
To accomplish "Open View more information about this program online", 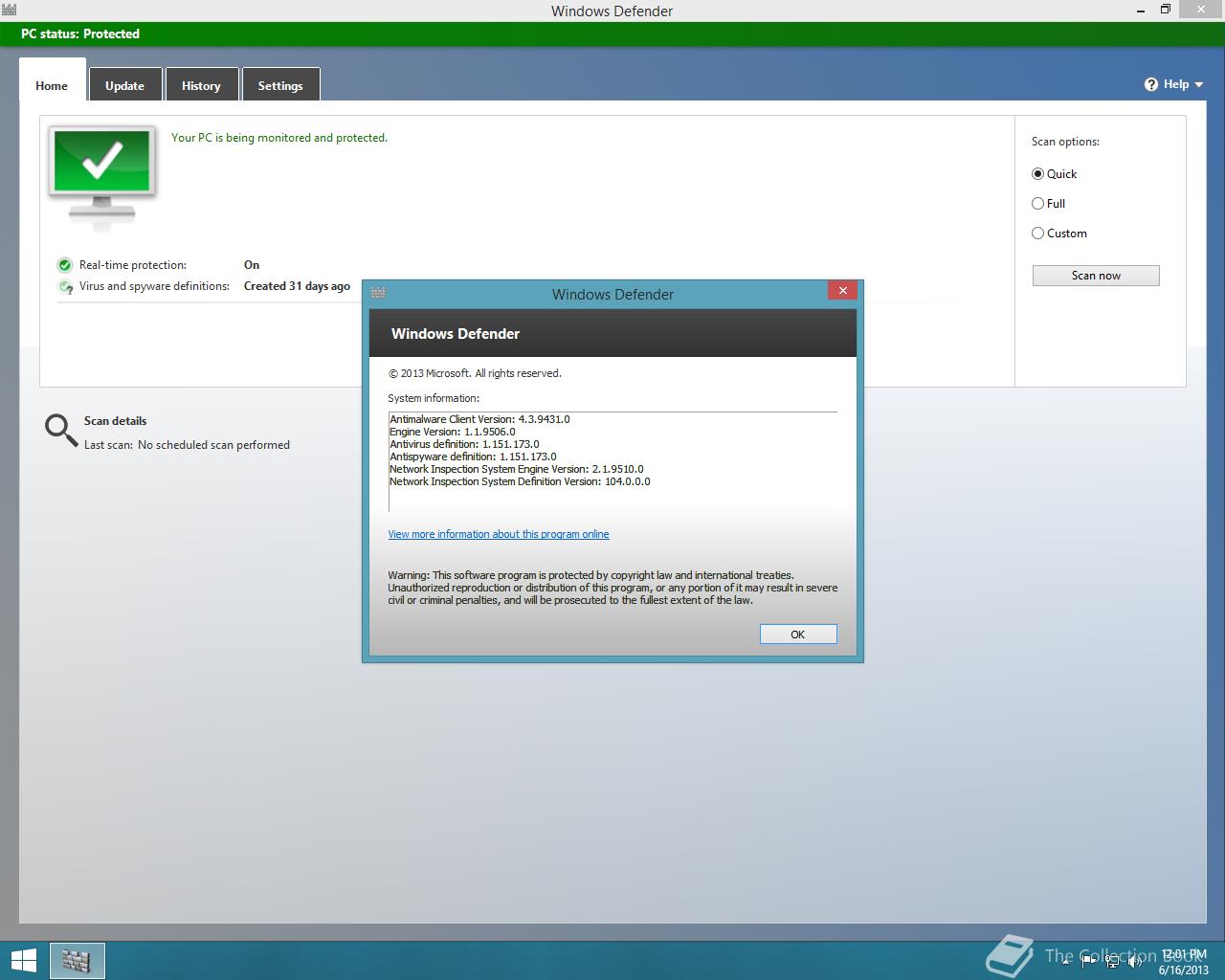I will 499,534.
